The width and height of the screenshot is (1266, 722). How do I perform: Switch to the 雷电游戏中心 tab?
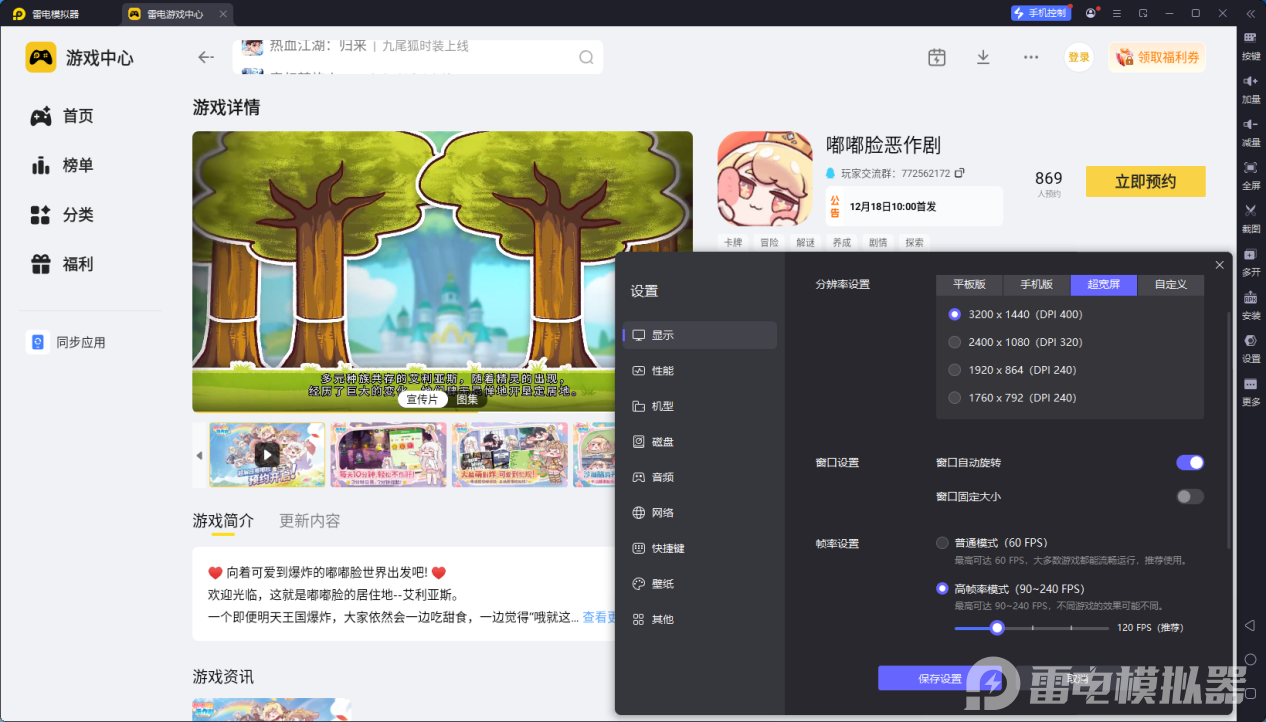(x=177, y=14)
